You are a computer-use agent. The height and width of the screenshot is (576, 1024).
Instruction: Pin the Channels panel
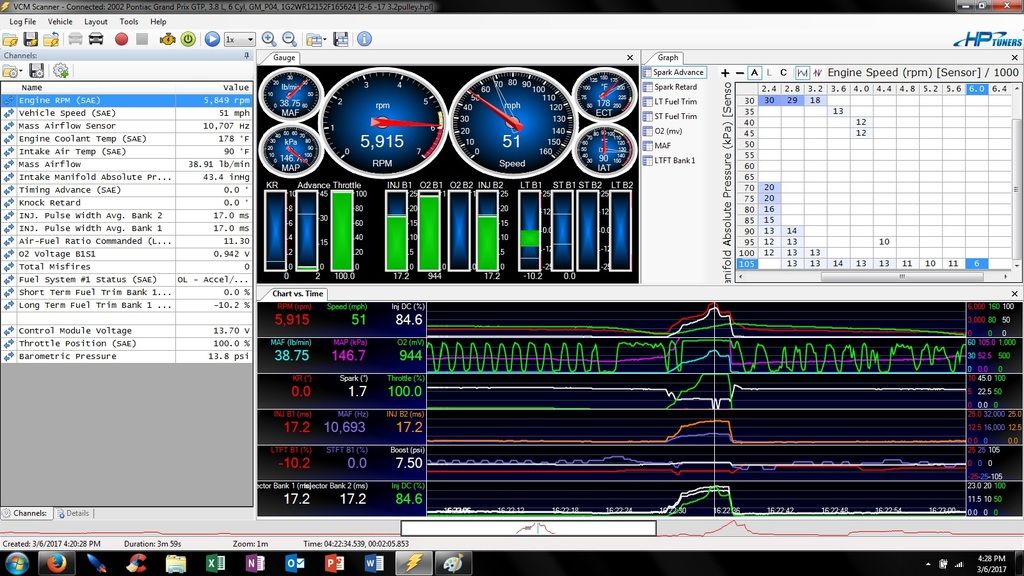click(x=247, y=56)
